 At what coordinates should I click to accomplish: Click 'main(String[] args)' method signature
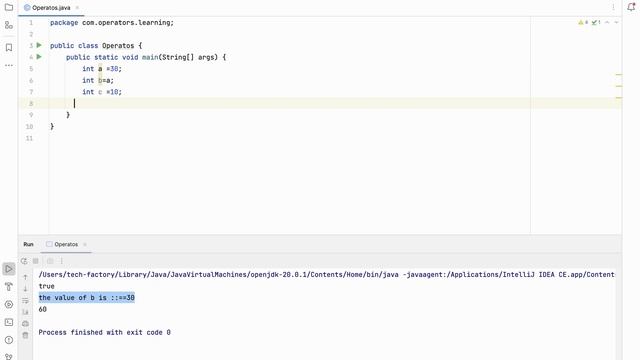(180, 57)
